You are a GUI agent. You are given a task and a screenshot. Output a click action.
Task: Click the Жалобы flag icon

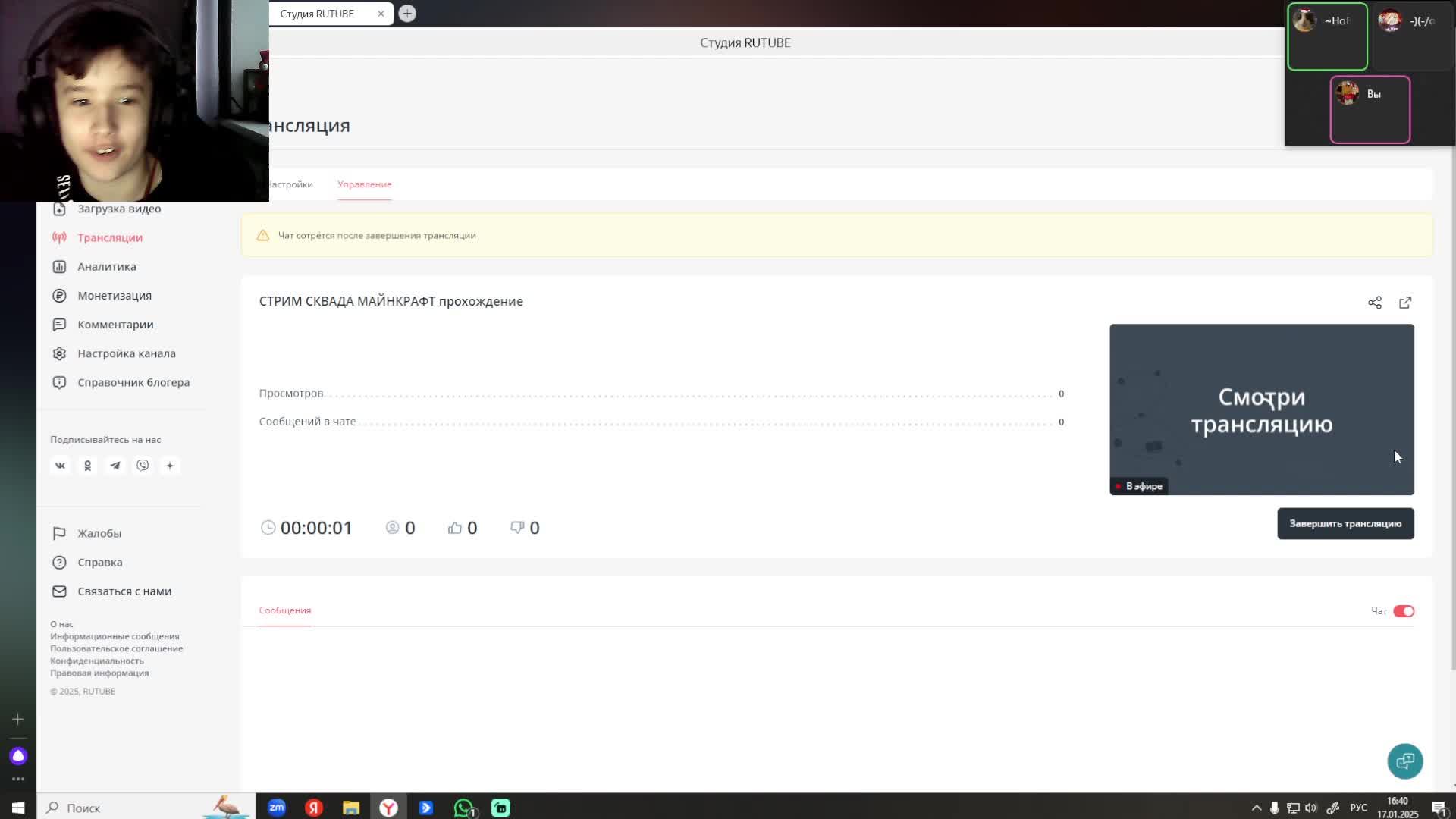(x=59, y=533)
